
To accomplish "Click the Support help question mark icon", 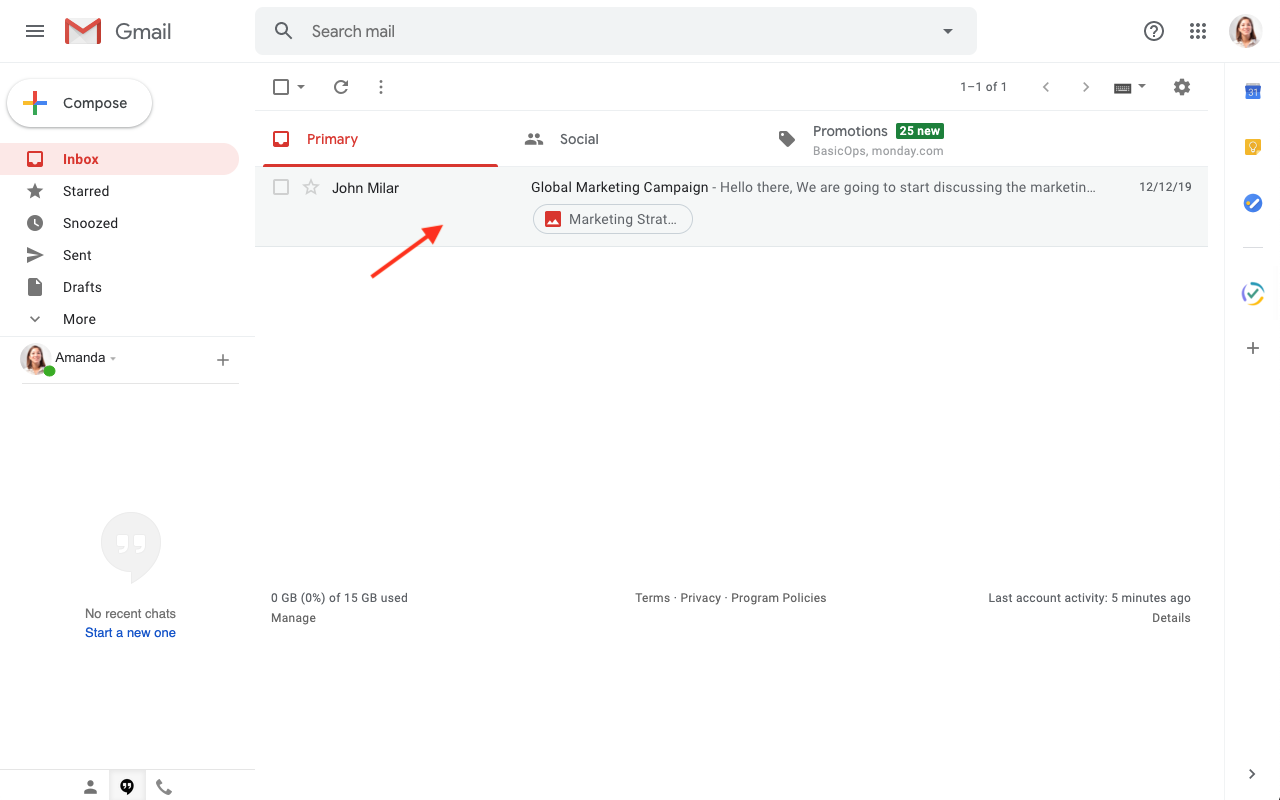I will [x=1154, y=31].
